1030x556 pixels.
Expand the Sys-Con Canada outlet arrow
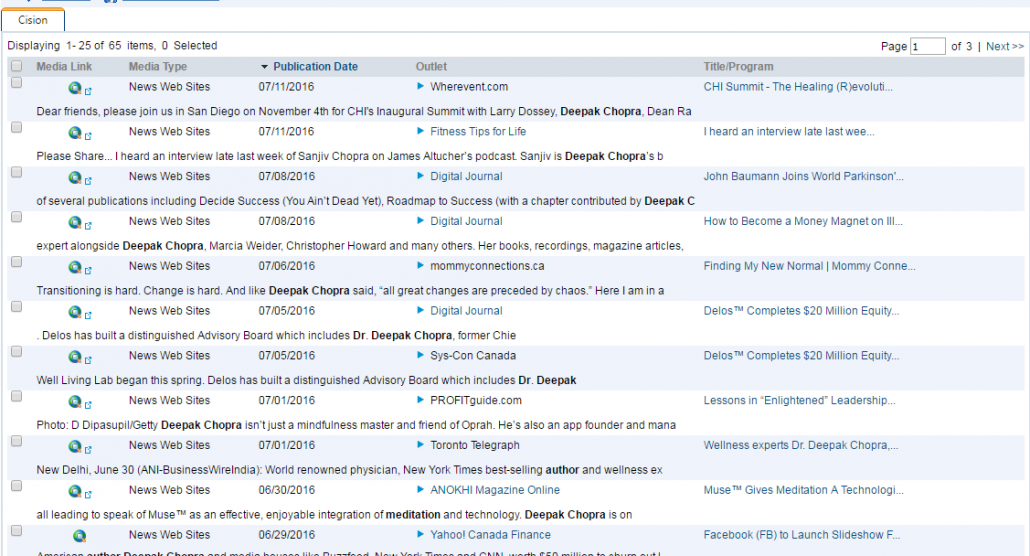click(420, 355)
